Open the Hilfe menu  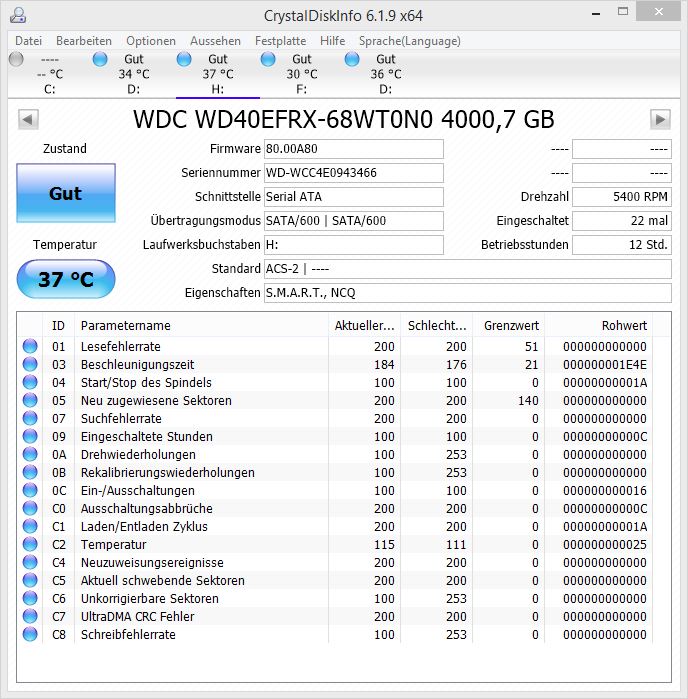click(x=333, y=41)
